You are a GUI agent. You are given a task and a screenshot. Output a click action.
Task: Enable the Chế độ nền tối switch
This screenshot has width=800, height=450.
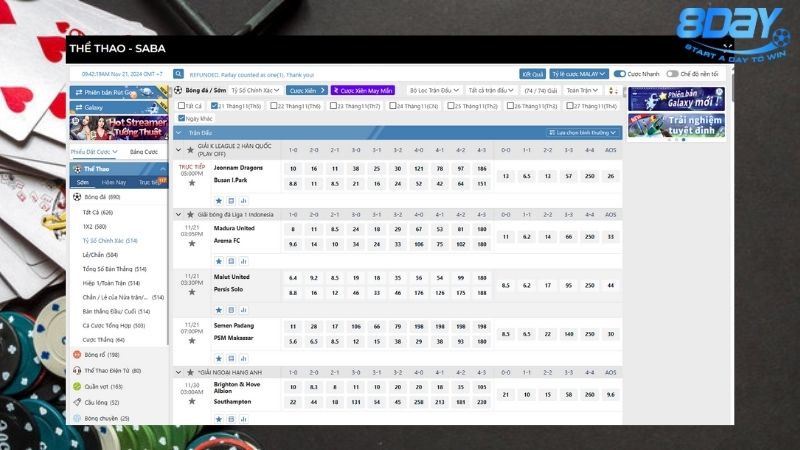(672, 74)
